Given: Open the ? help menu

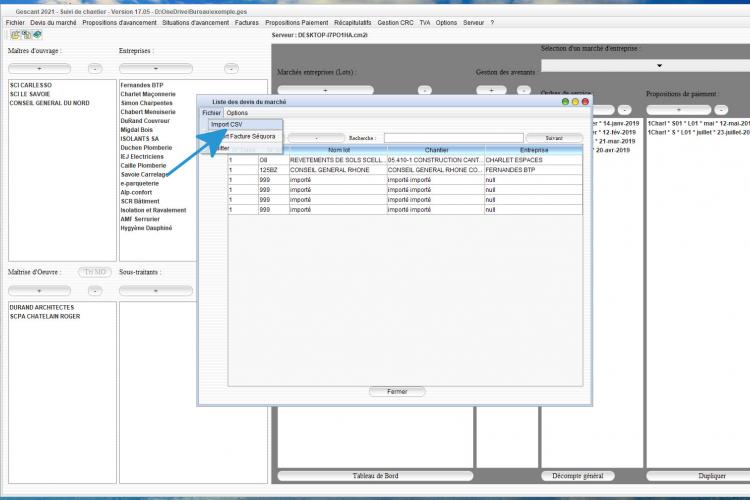Looking at the screenshot, I should coord(492,22).
